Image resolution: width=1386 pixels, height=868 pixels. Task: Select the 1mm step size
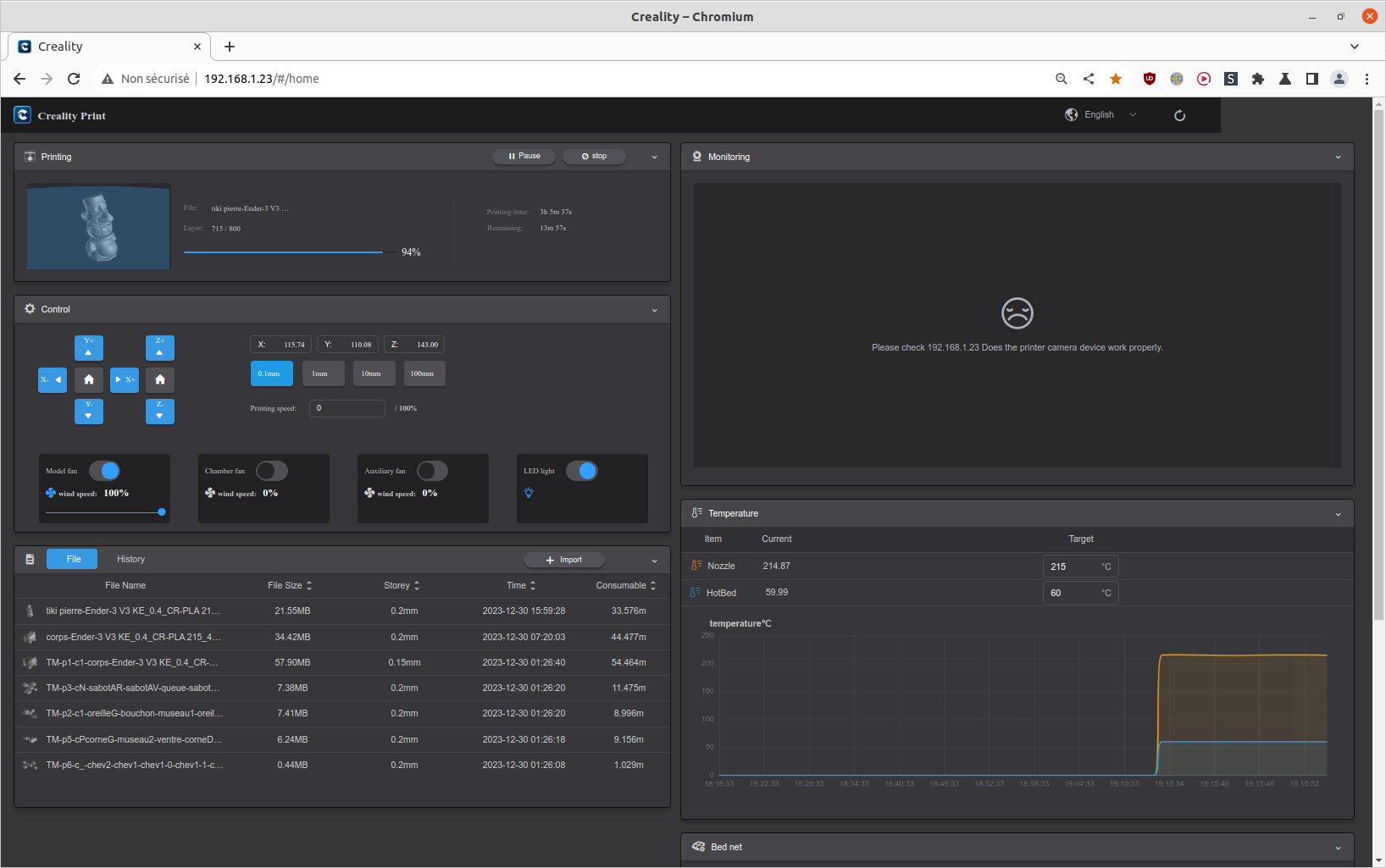tap(323, 373)
